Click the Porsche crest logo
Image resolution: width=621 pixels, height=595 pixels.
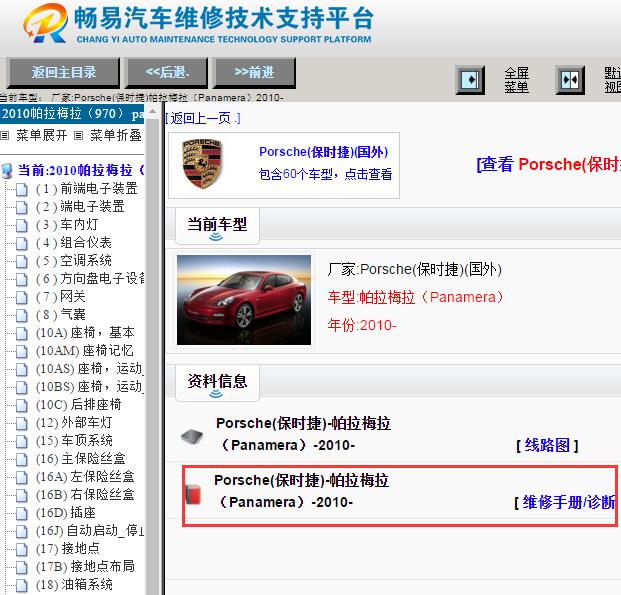(x=202, y=163)
